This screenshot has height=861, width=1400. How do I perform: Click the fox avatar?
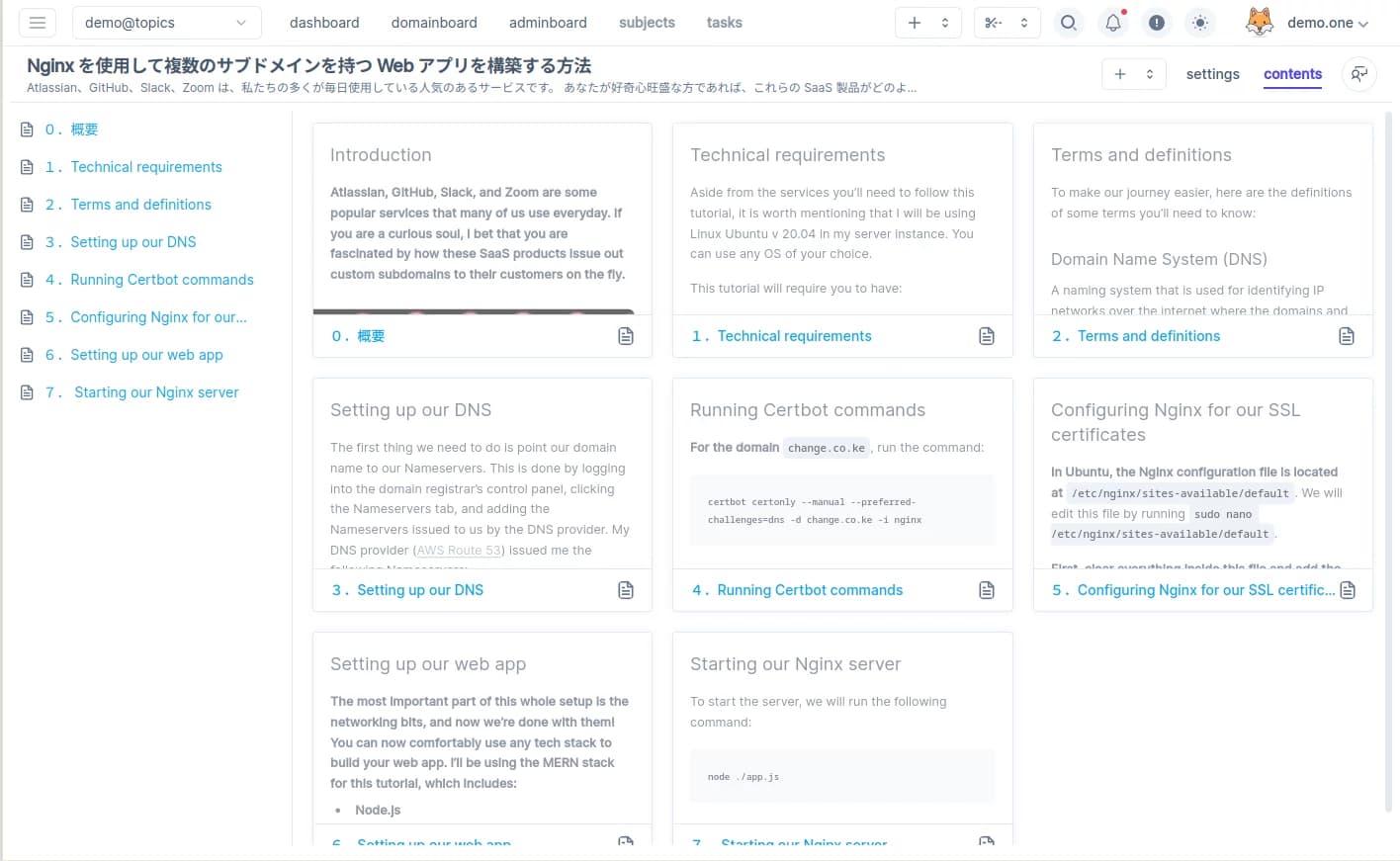[1259, 22]
